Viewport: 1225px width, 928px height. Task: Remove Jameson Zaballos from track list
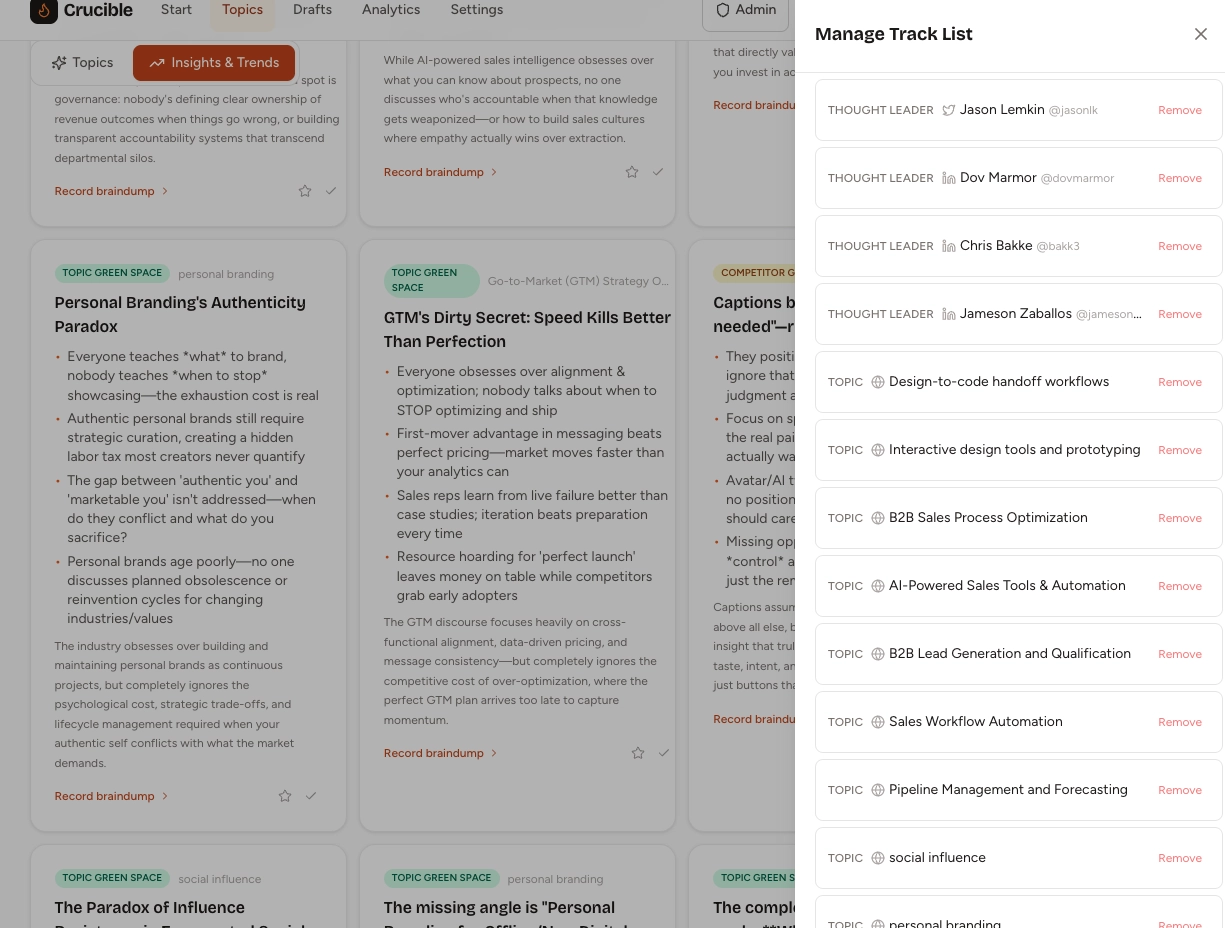click(1180, 314)
